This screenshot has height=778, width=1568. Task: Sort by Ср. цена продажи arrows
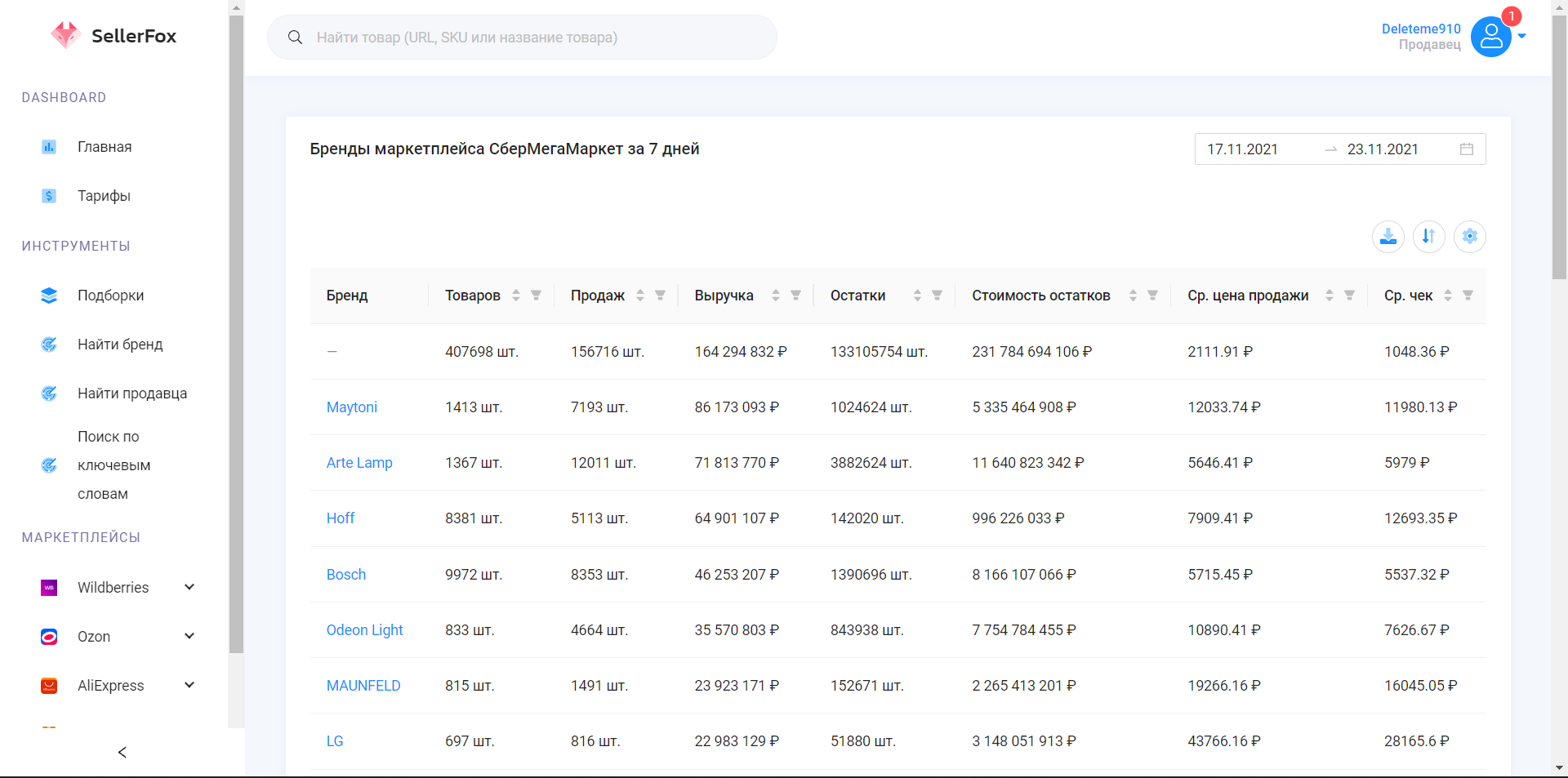click(1330, 296)
